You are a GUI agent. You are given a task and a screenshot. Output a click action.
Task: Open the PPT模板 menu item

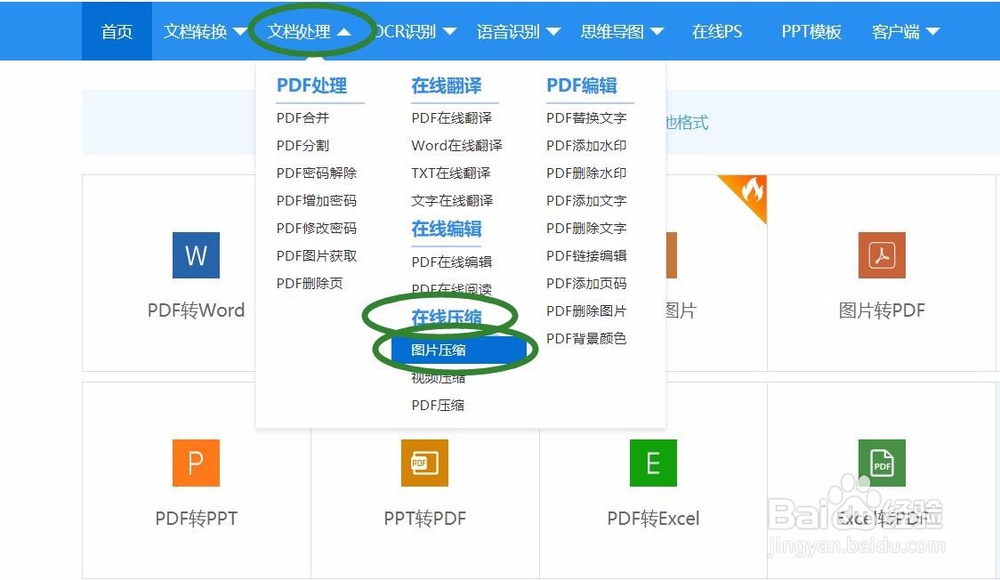810,31
